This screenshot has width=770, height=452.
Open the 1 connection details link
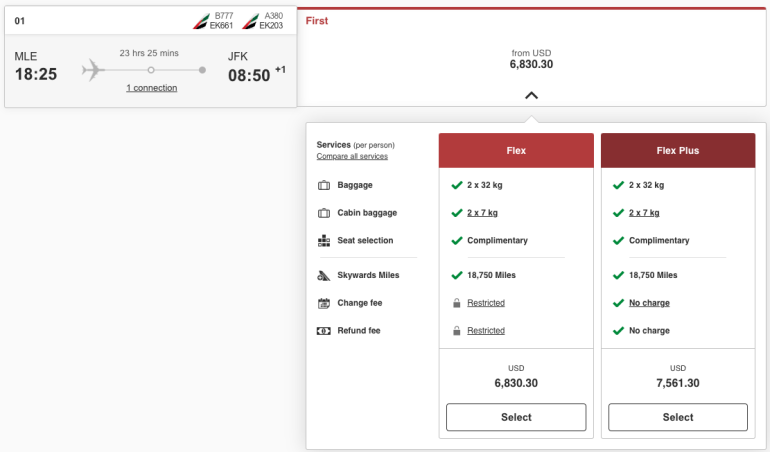click(151, 88)
